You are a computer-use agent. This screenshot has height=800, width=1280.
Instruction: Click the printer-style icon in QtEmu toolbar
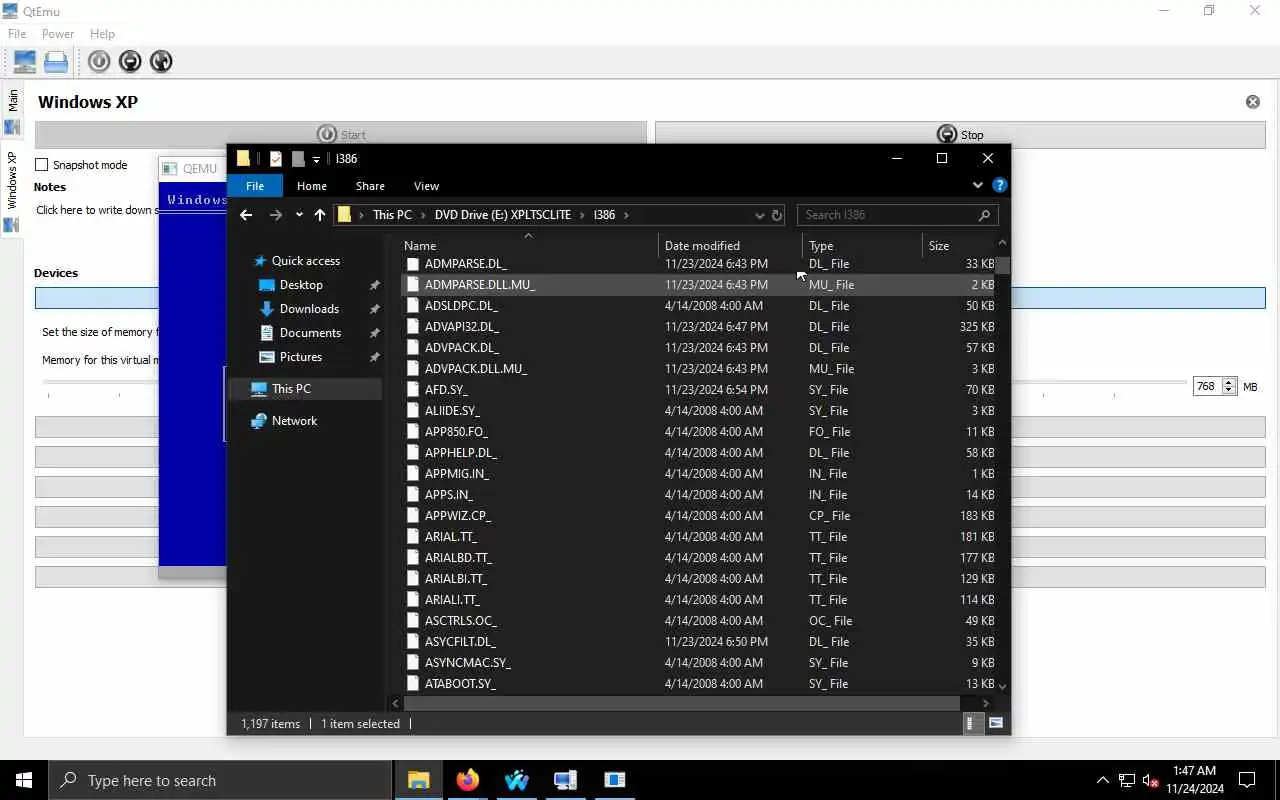click(56, 62)
